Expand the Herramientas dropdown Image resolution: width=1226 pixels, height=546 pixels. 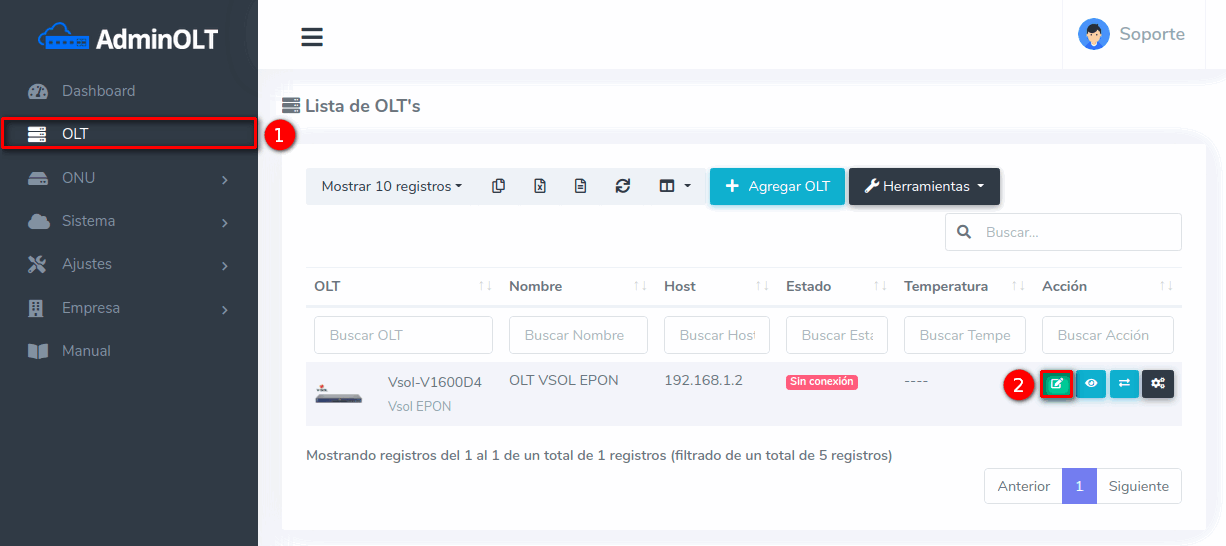click(x=924, y=186)
